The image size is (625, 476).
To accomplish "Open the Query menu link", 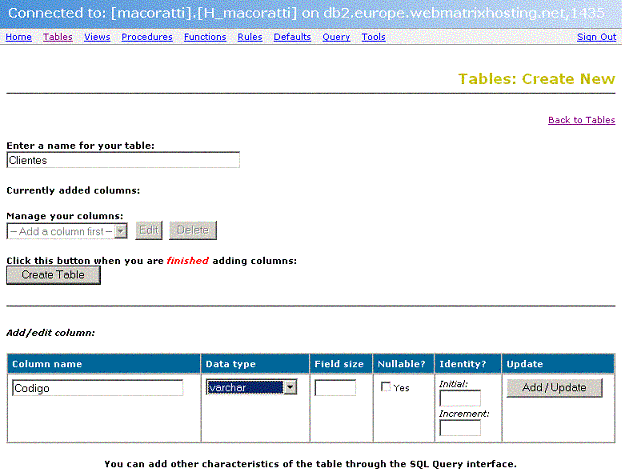I will [x=336, y=37].
